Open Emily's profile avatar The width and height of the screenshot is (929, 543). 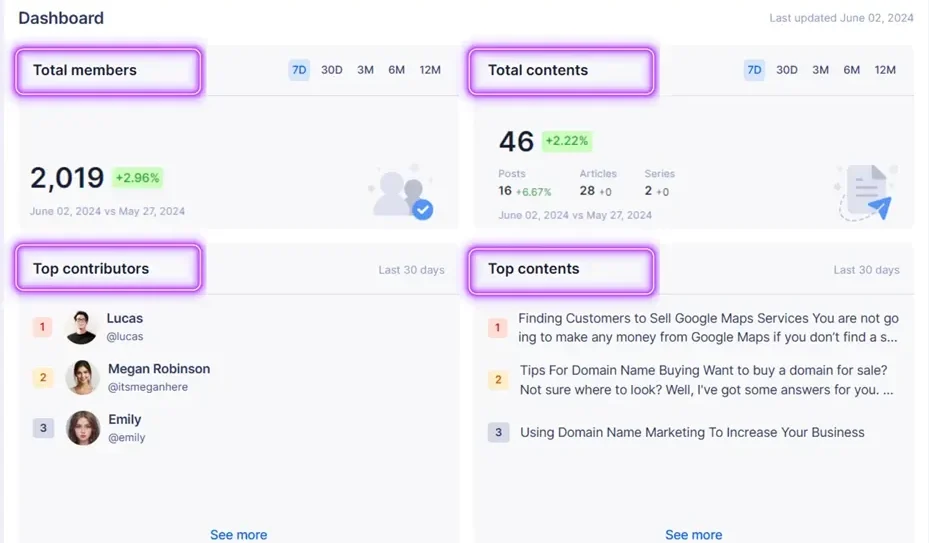82,428
